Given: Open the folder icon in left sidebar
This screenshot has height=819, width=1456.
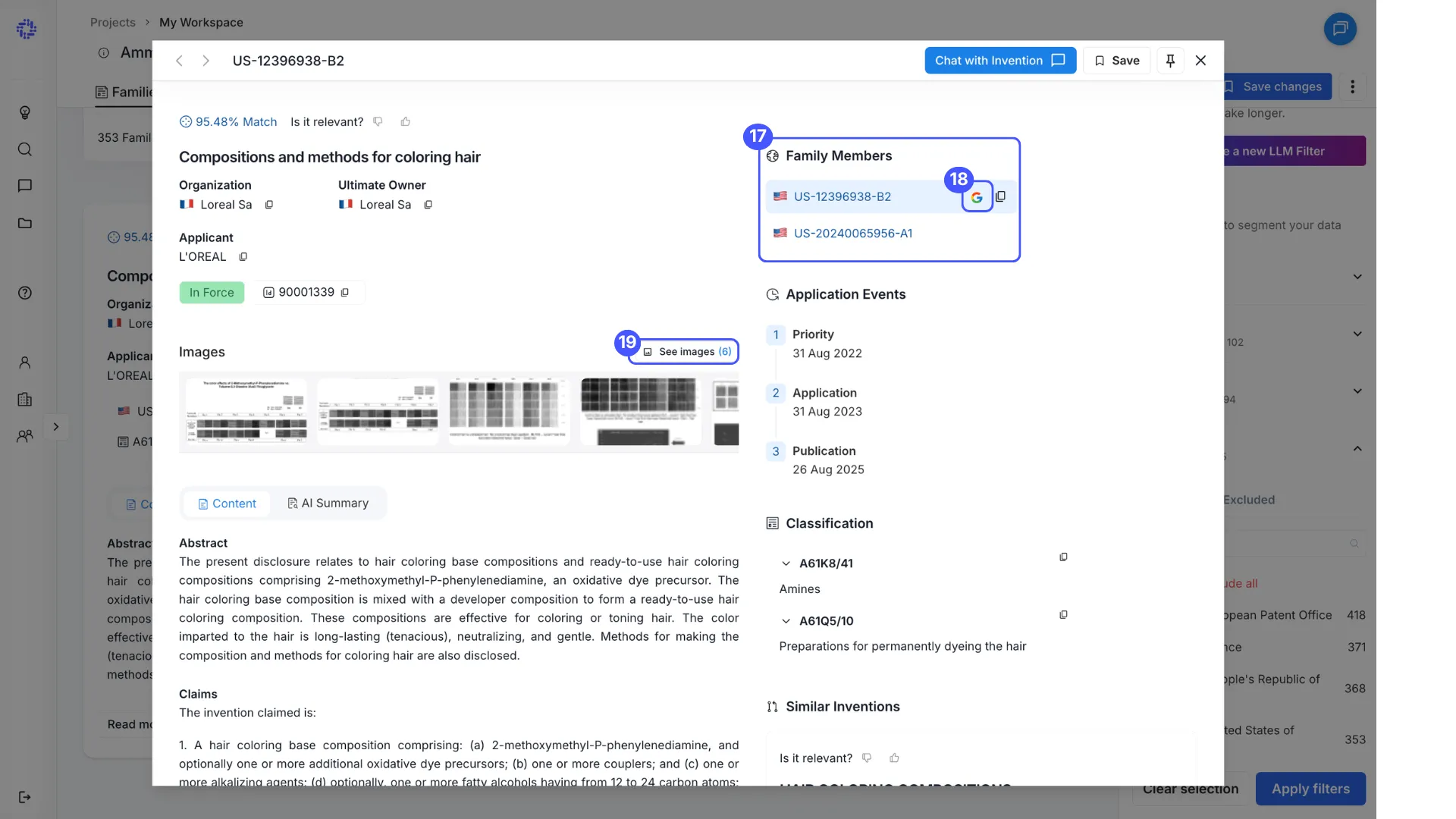Looking at the screenshot, I should [x=25, y=223].
